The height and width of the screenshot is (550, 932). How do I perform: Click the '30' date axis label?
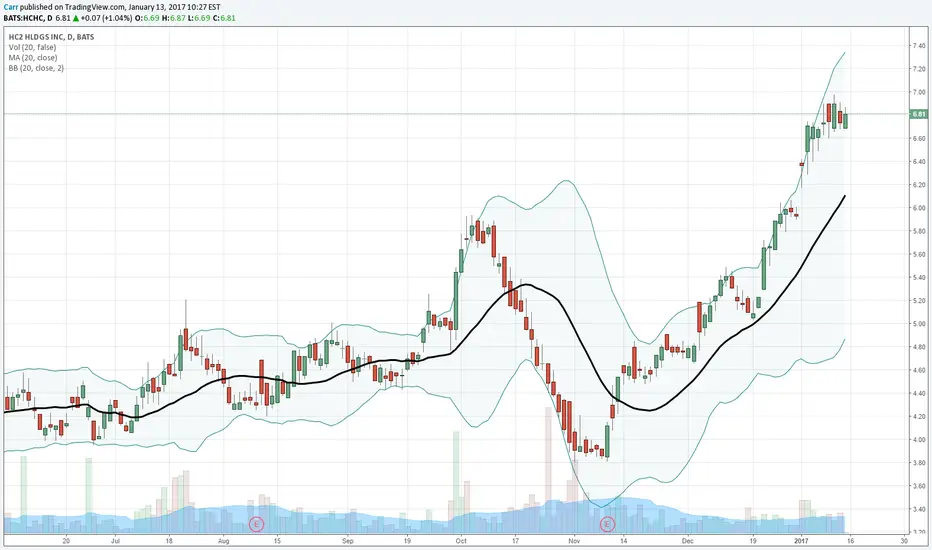[x=904, y=541]
